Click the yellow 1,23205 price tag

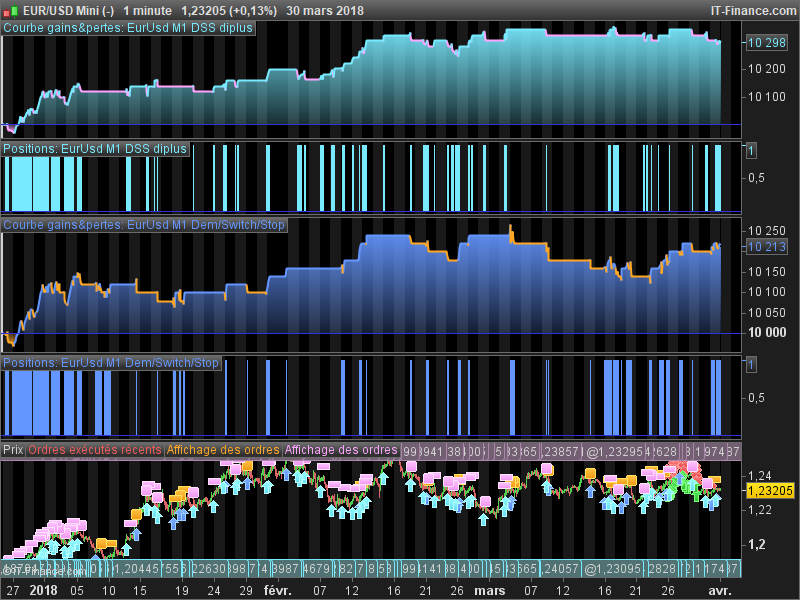[x=770, y=491]
